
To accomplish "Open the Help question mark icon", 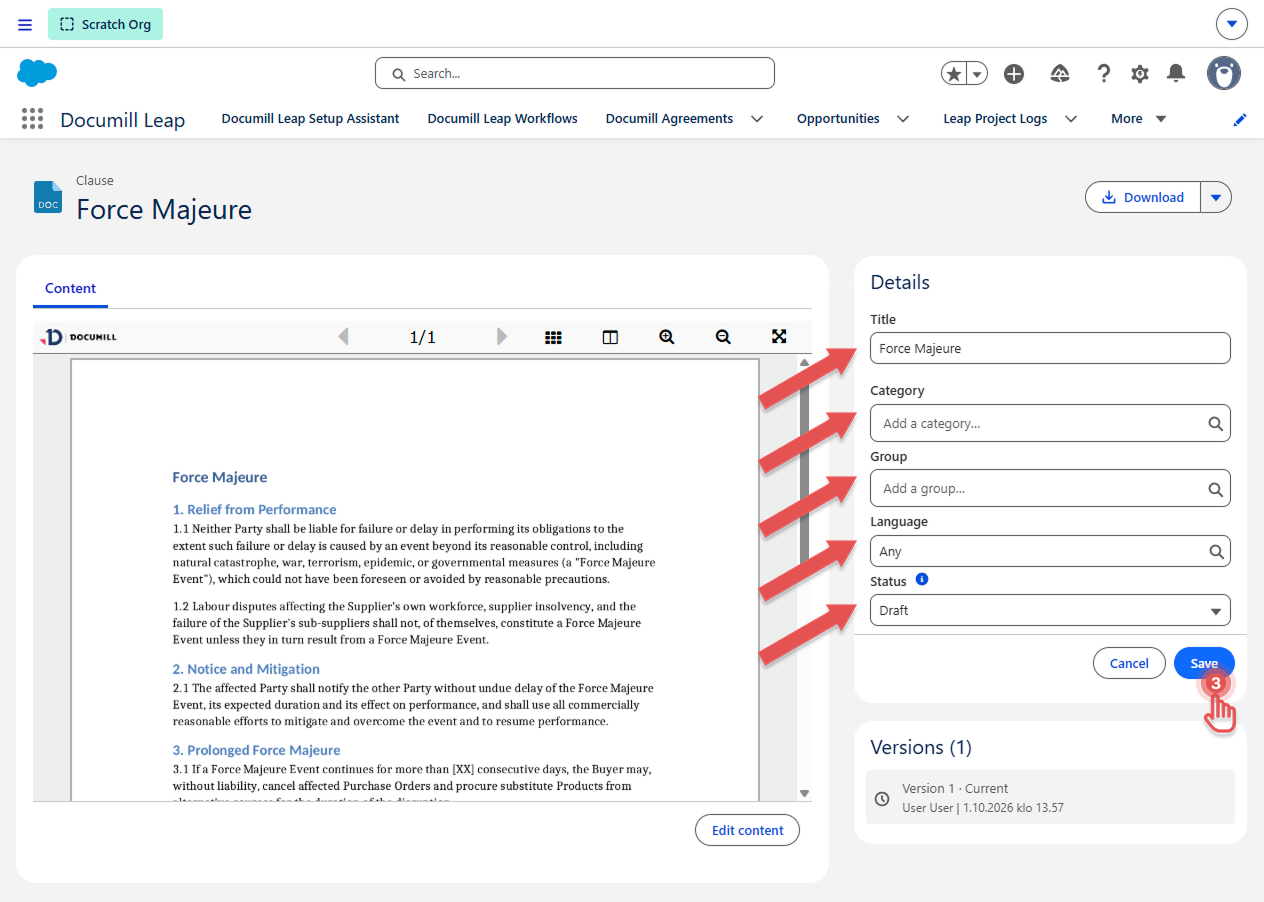I will (1104, 73).
